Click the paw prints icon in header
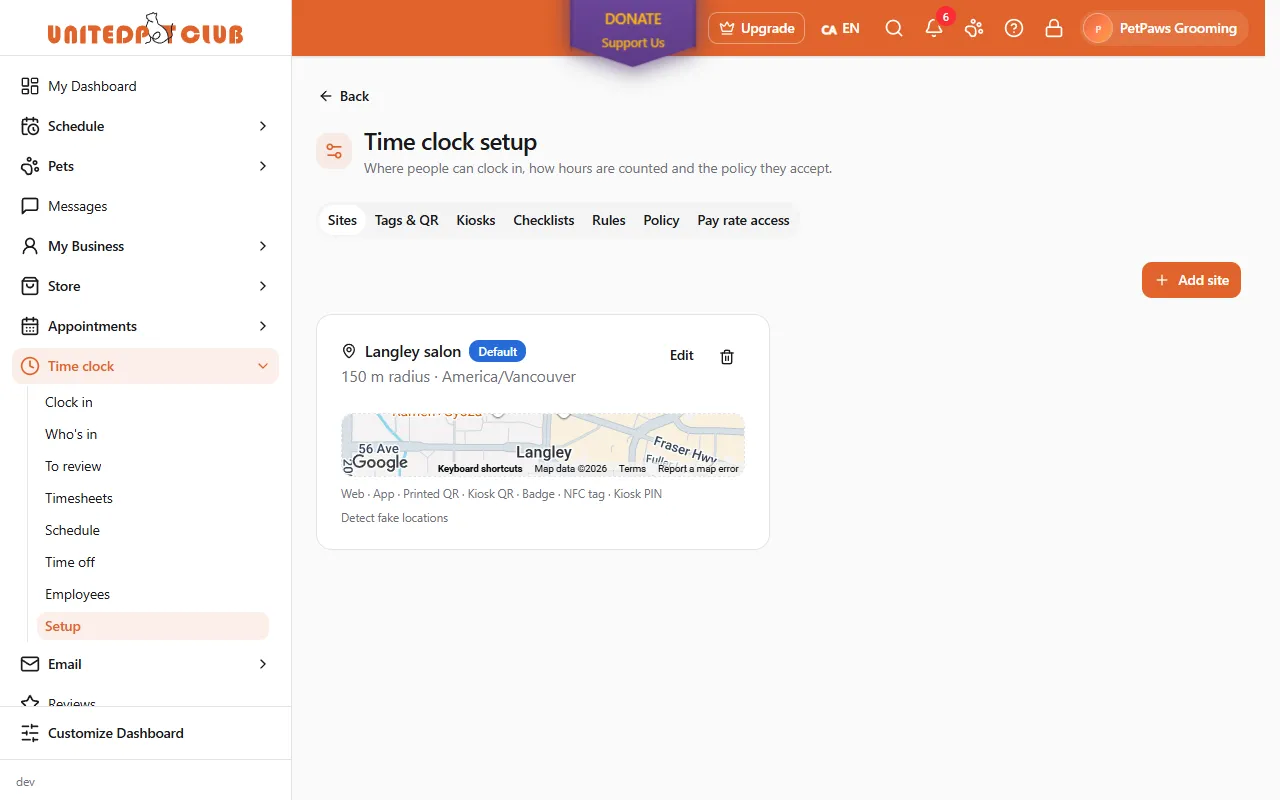 (x=974, y=28)
